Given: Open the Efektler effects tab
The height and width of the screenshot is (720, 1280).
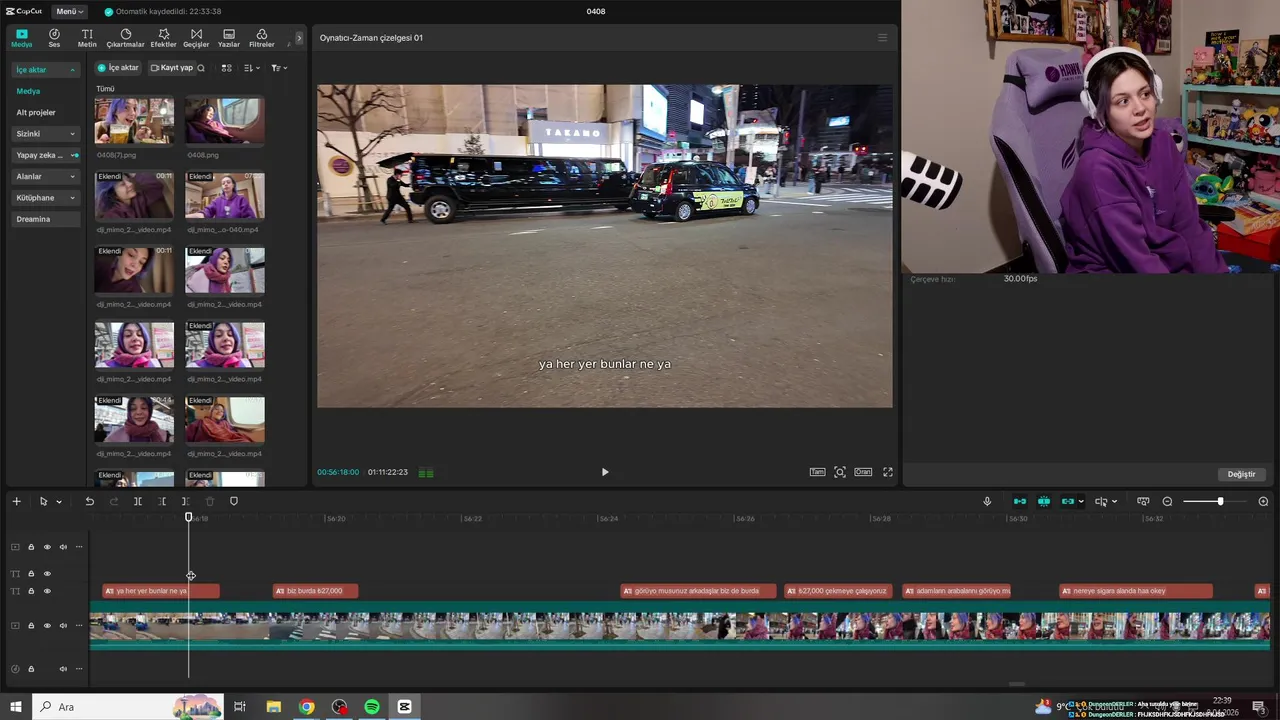Looking at the screenshot, I should 163,38.
